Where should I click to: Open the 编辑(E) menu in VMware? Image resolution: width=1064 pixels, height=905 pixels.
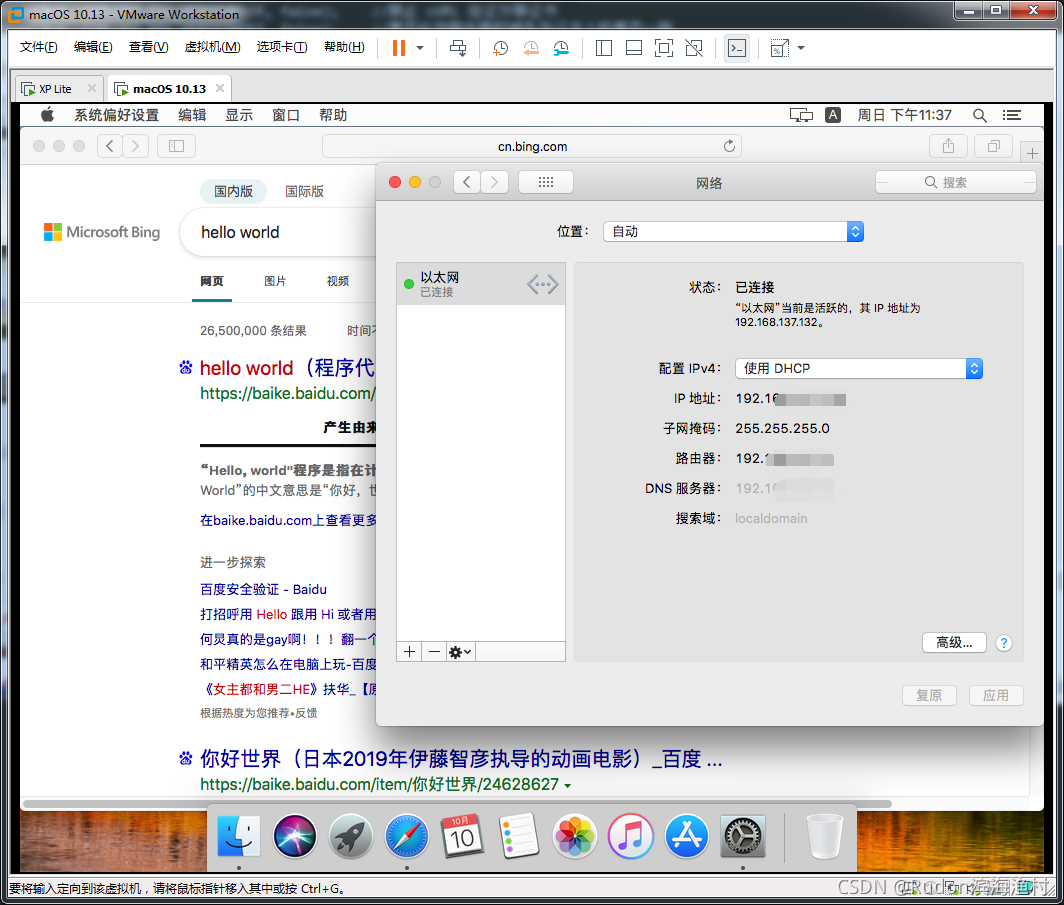(x=93, y=47)
